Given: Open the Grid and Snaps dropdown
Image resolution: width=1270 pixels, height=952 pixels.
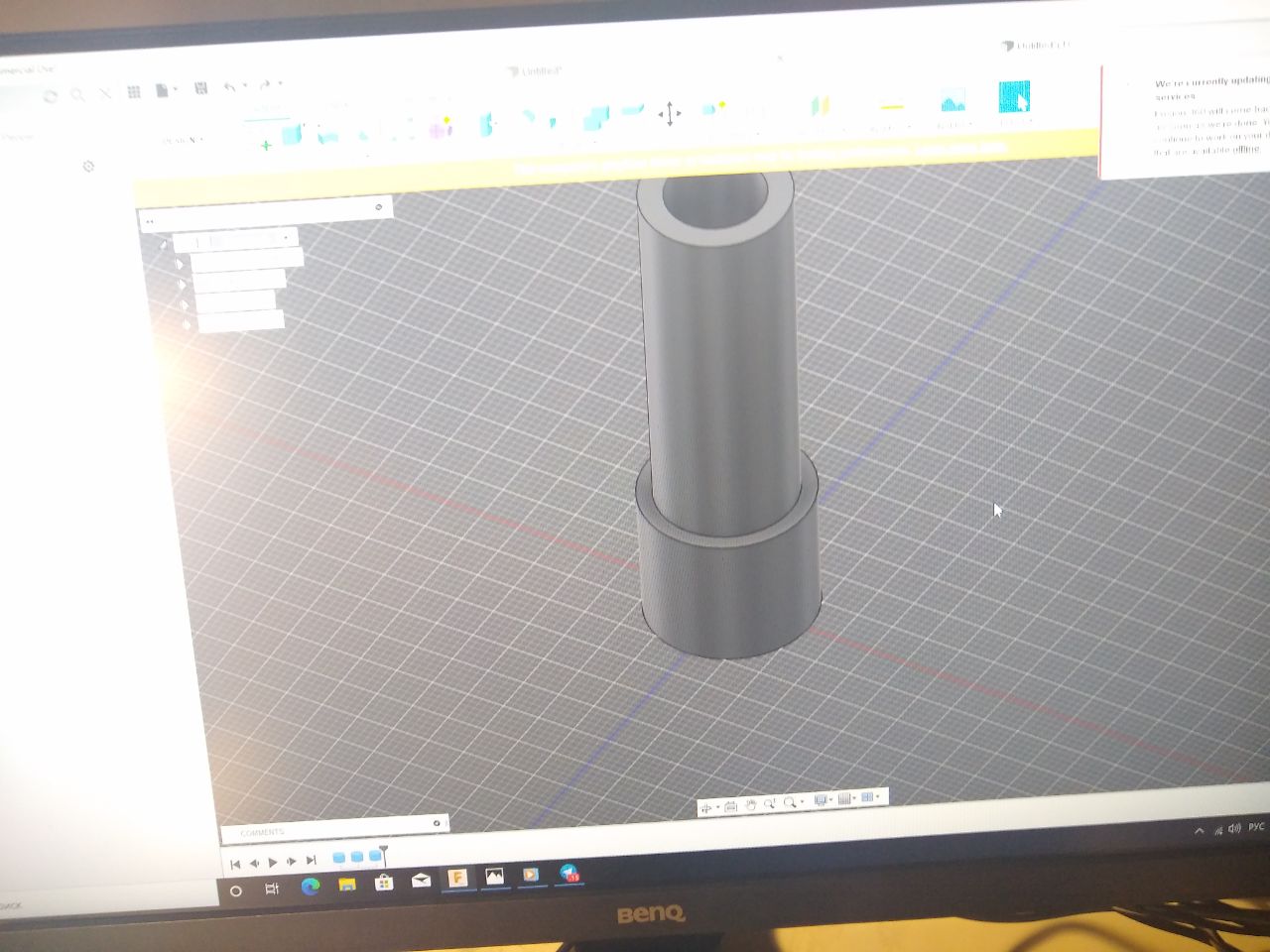Looking at the screenshot, I should point(845,798).
